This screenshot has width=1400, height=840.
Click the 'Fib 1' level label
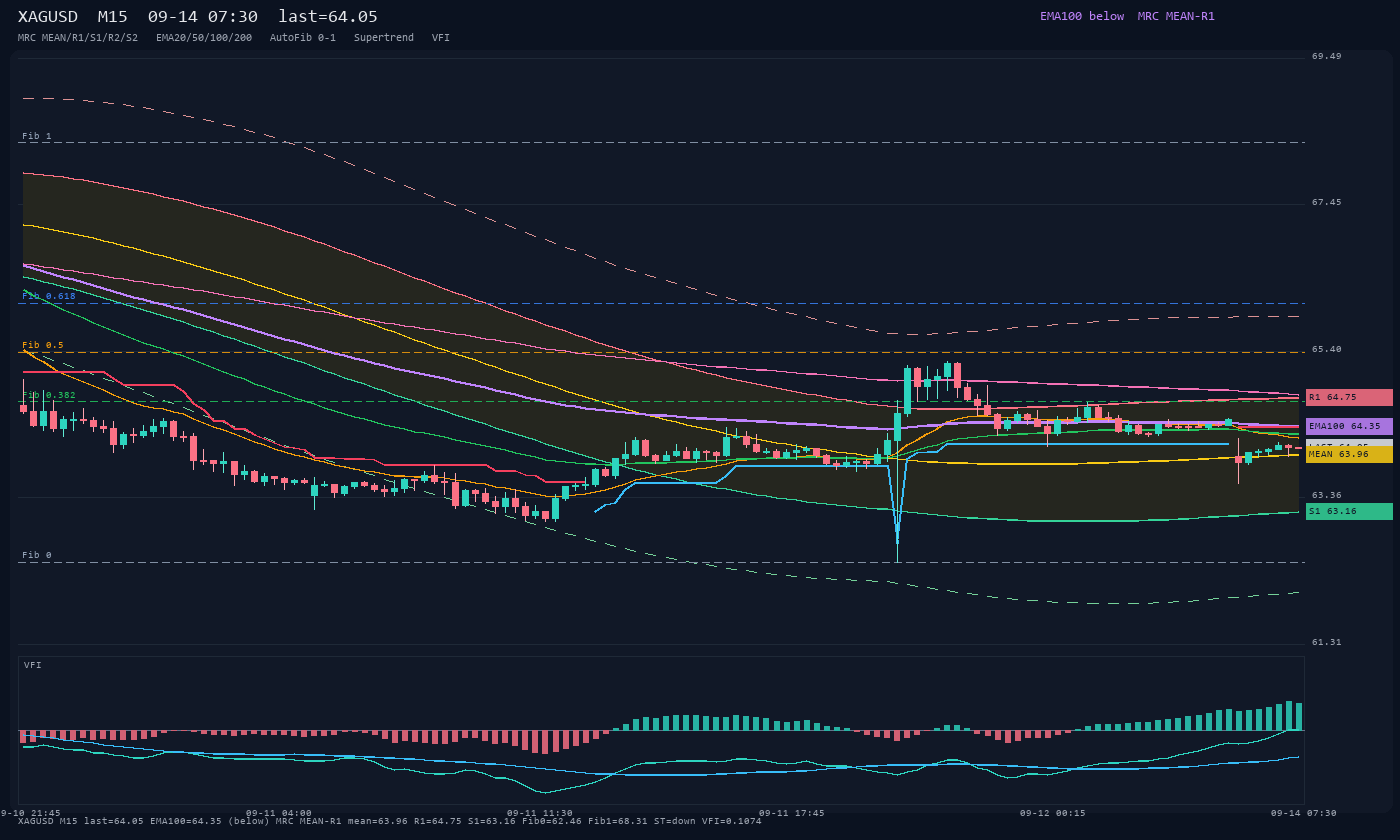pyautogui.click(x=37, y=136)
